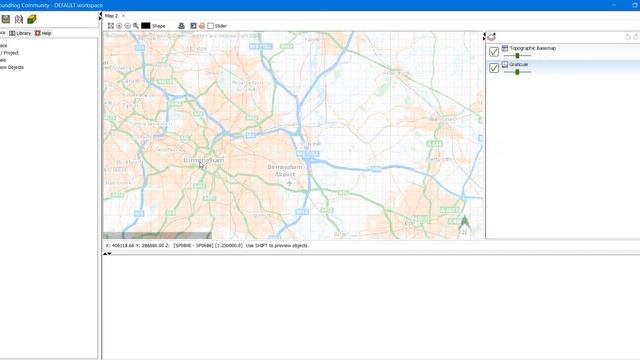
Task: Maximize or restore the application window
Action: (x=635, y=5)
